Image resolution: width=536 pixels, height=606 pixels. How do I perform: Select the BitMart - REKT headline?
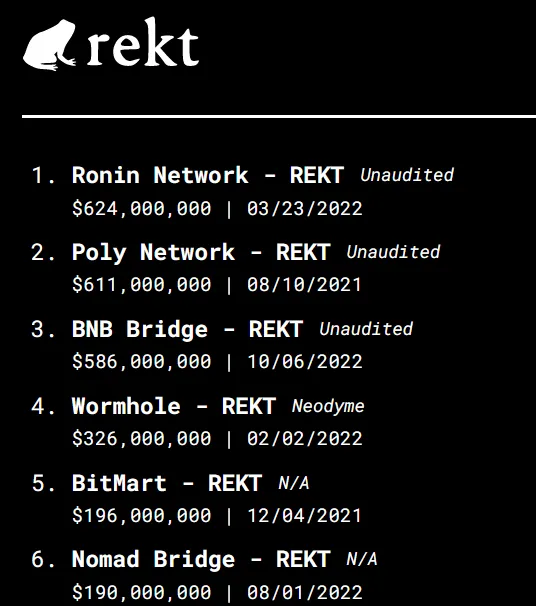pos(167,483)
